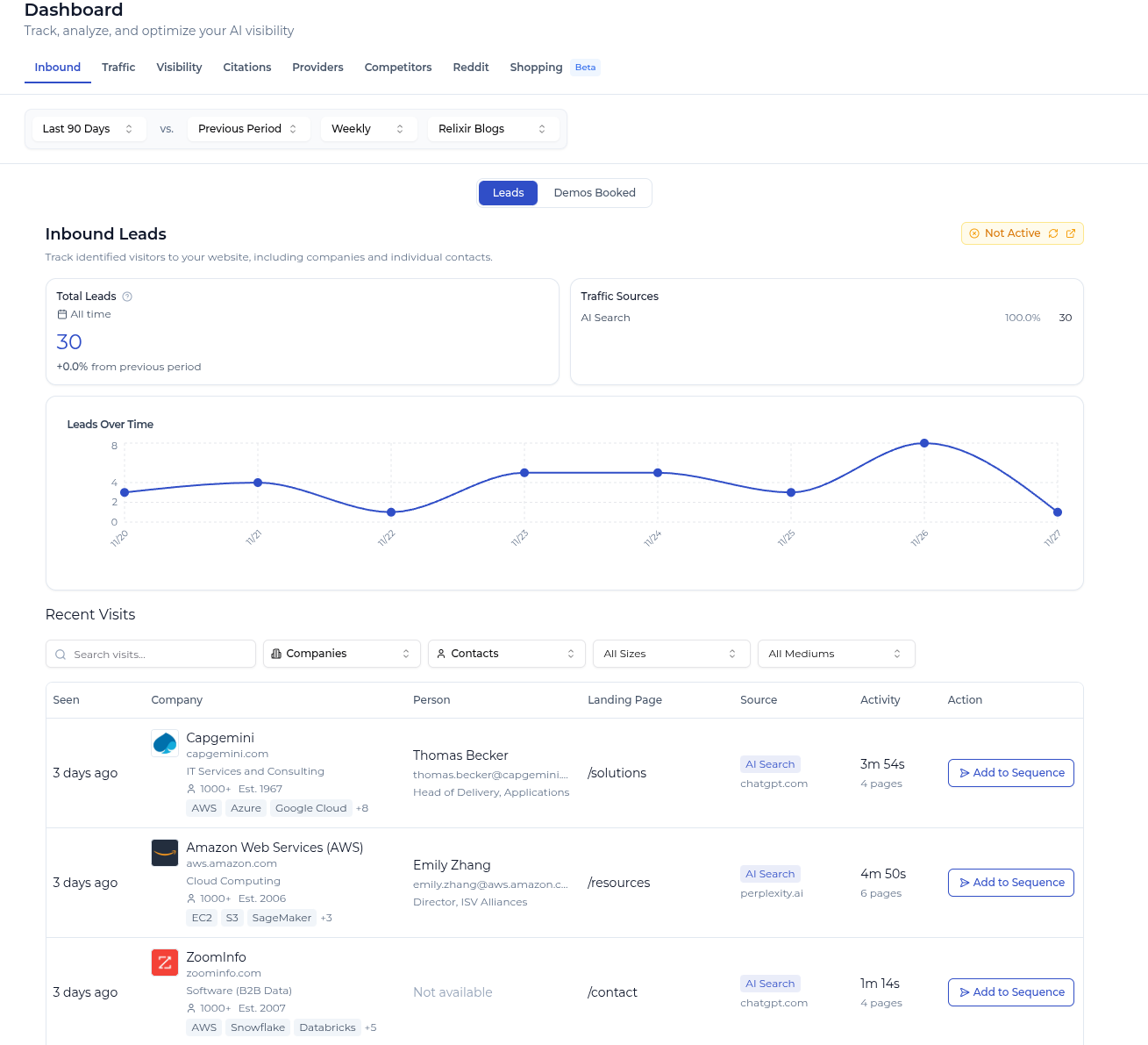Open the Reddit tab
The image size is (1148, 1045).
point(471,68)
